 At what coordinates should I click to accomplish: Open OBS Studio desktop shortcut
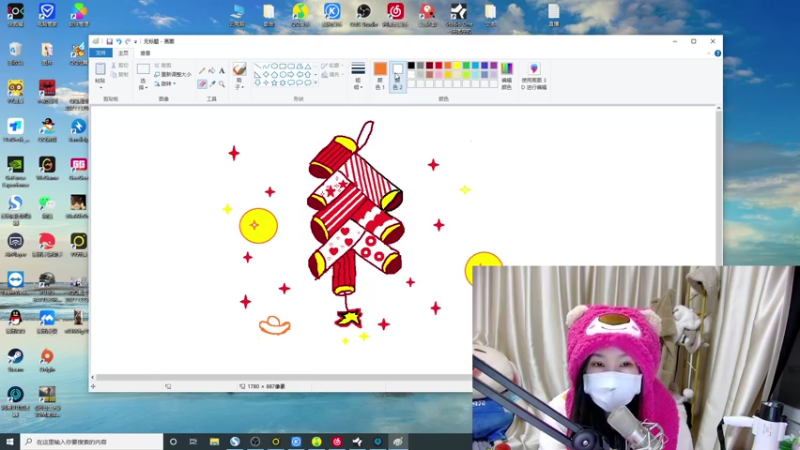(364, 15)
